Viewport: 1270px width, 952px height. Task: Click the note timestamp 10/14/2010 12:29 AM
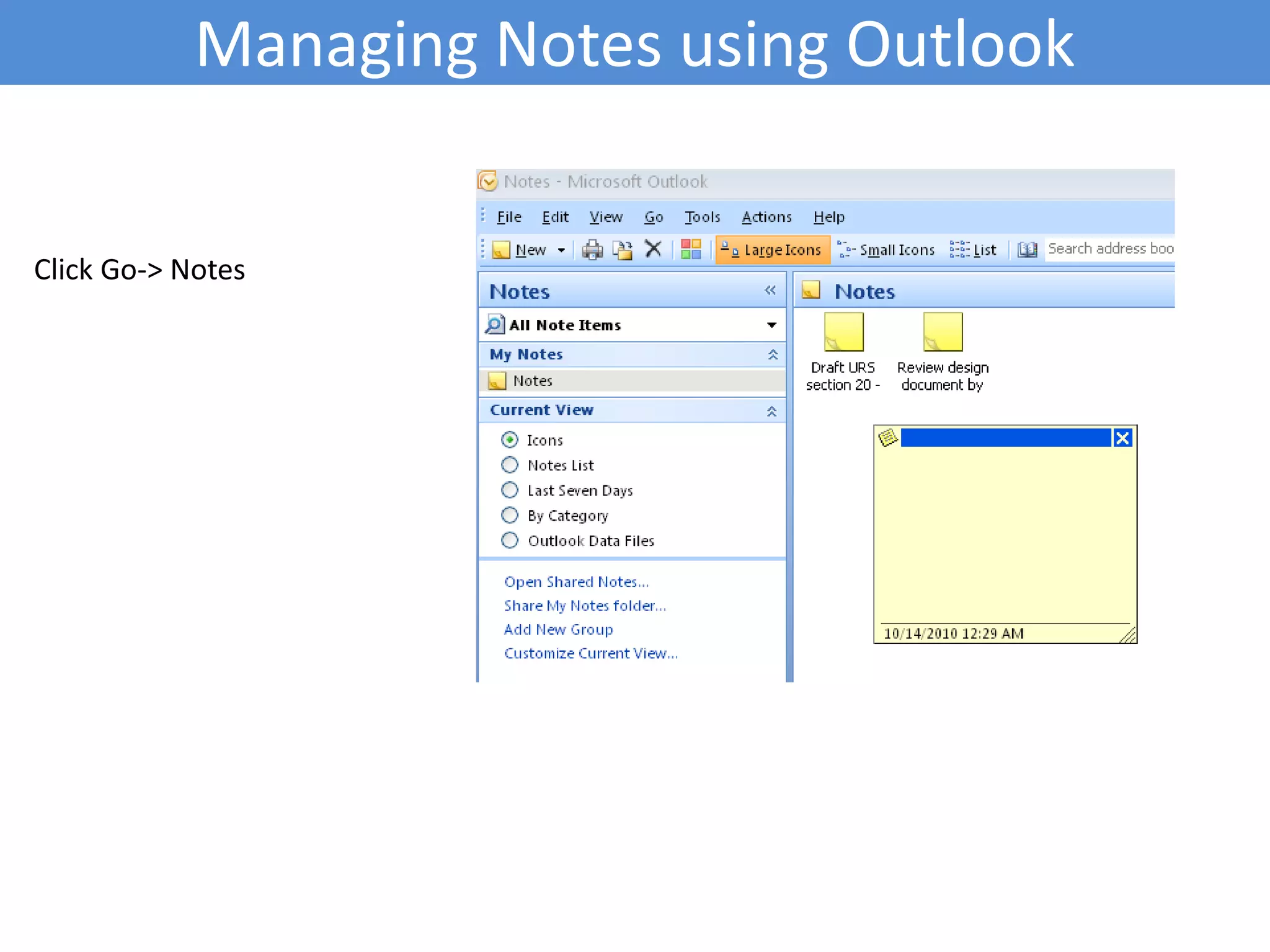(x=953, y=633)
